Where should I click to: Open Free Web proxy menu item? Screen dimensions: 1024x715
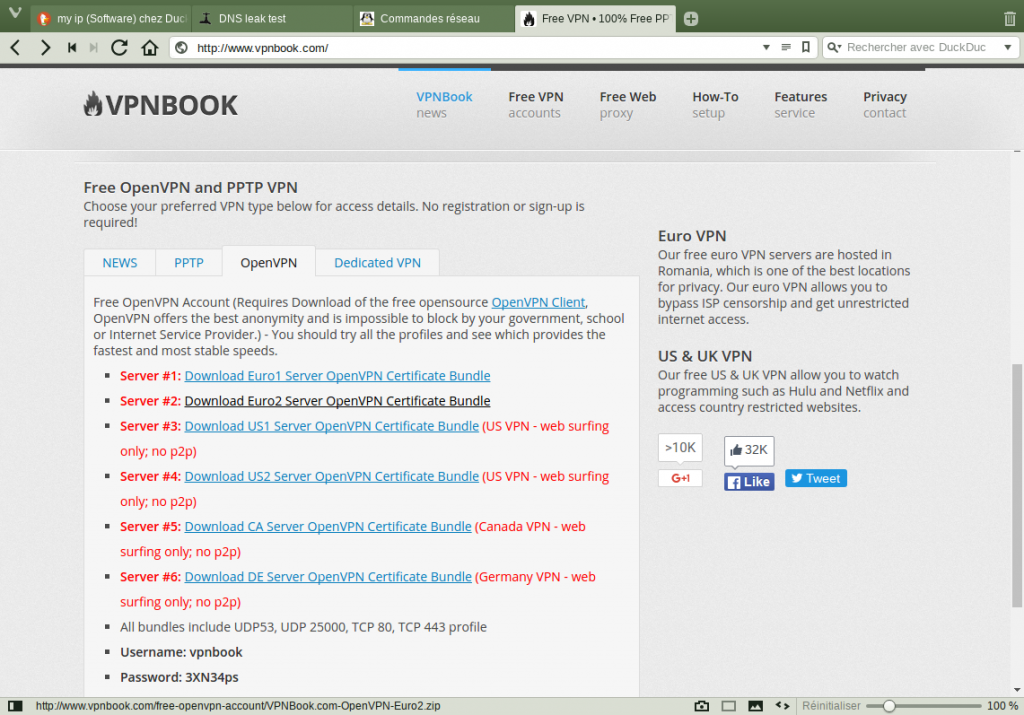628,104
